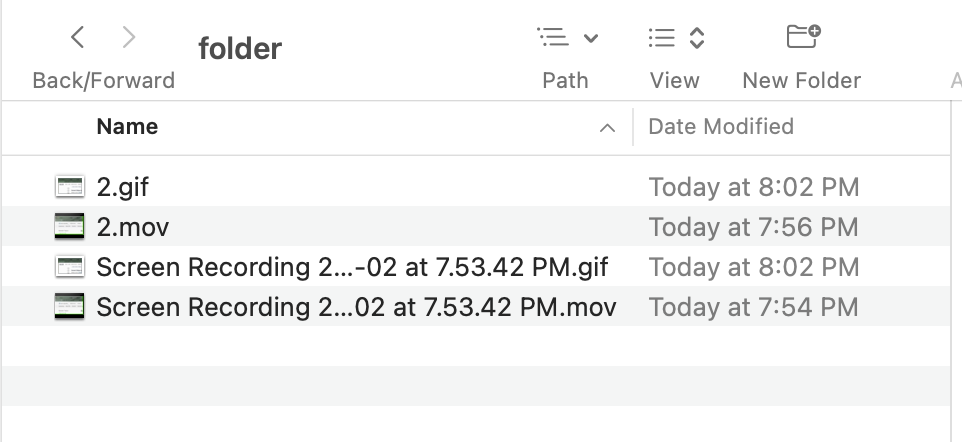Image resolution: width=962 pixels, height=442 pixels.
Task: Select Screen Recording 7.53.42 PM.gif file name
Action: point(352,267)
